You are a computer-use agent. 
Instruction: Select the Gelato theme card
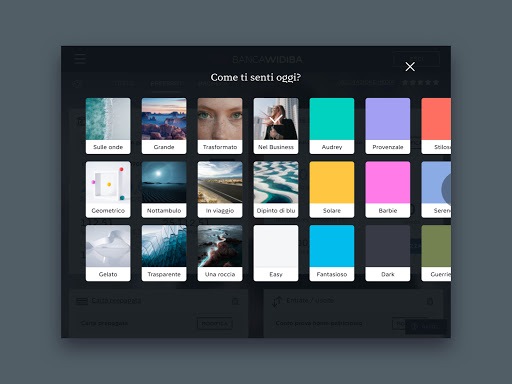coord(108,253)
